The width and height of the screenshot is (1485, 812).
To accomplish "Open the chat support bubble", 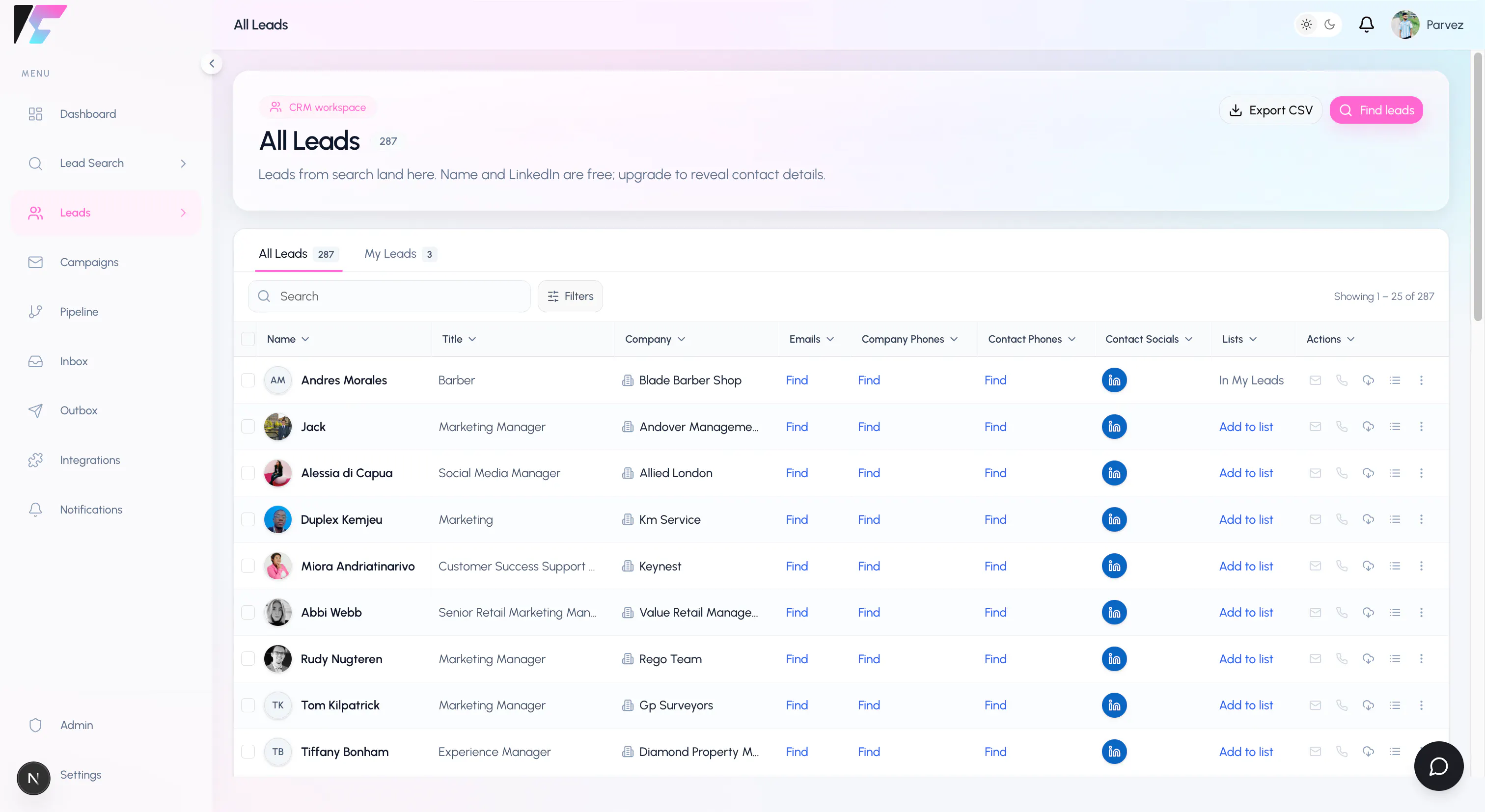I will tap(1438, 766).
